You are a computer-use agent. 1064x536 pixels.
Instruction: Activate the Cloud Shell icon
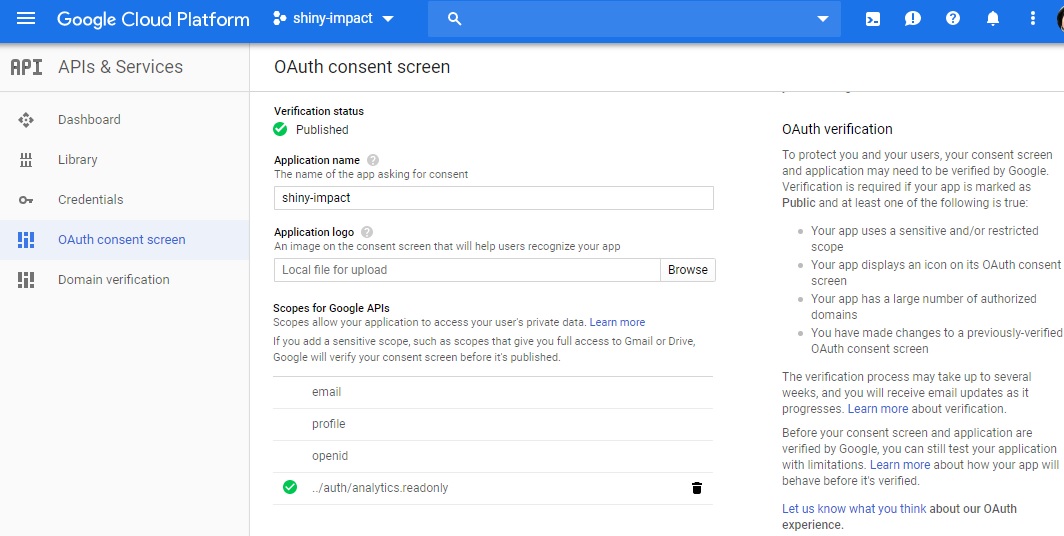pos(873,19)
